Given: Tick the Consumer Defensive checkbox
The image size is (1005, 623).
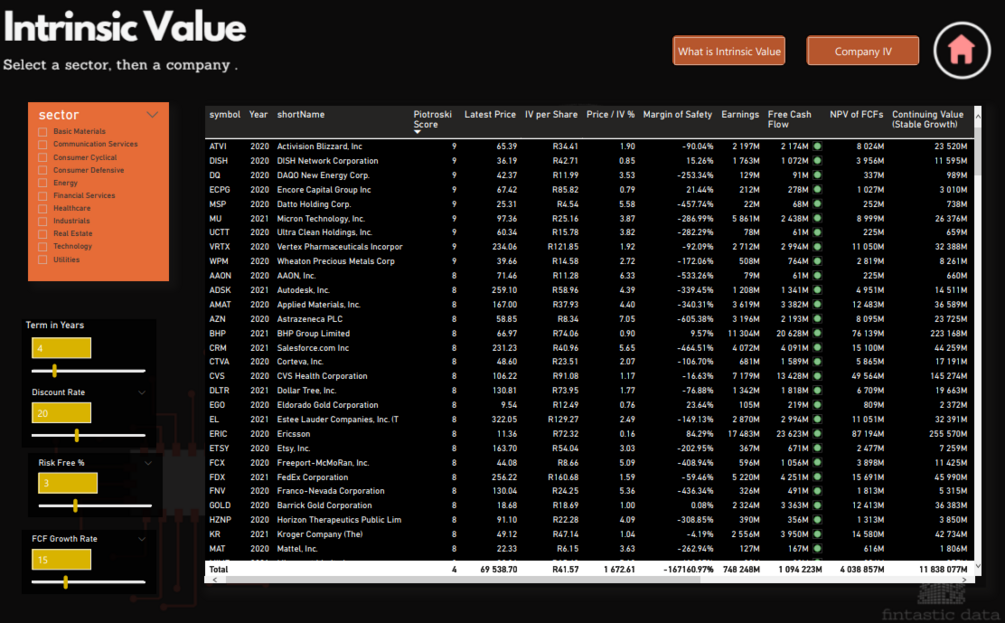Looking at the screenshot, I should [x=43, y=170].
